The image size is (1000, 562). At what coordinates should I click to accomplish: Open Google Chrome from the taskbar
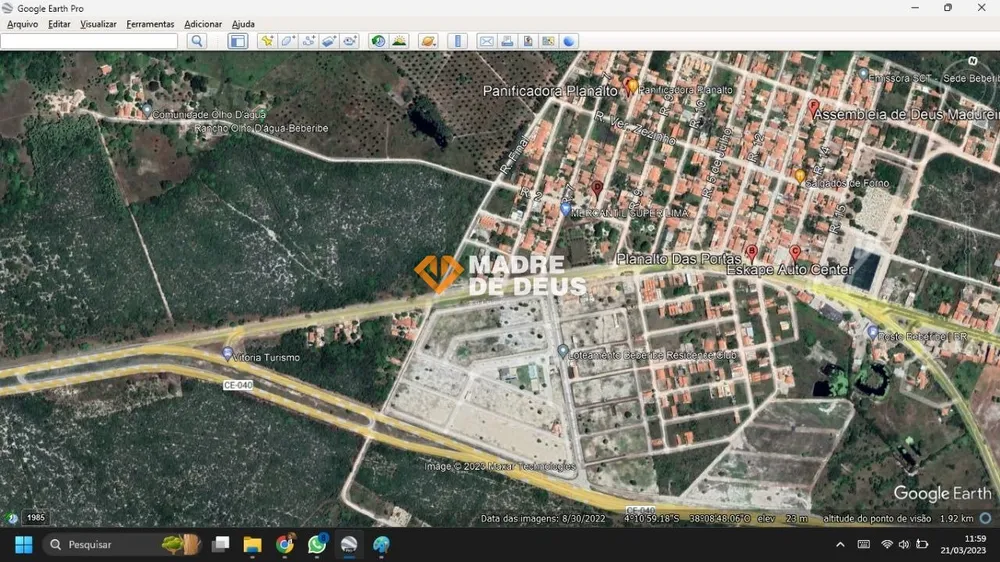click(x=284, y=544)
